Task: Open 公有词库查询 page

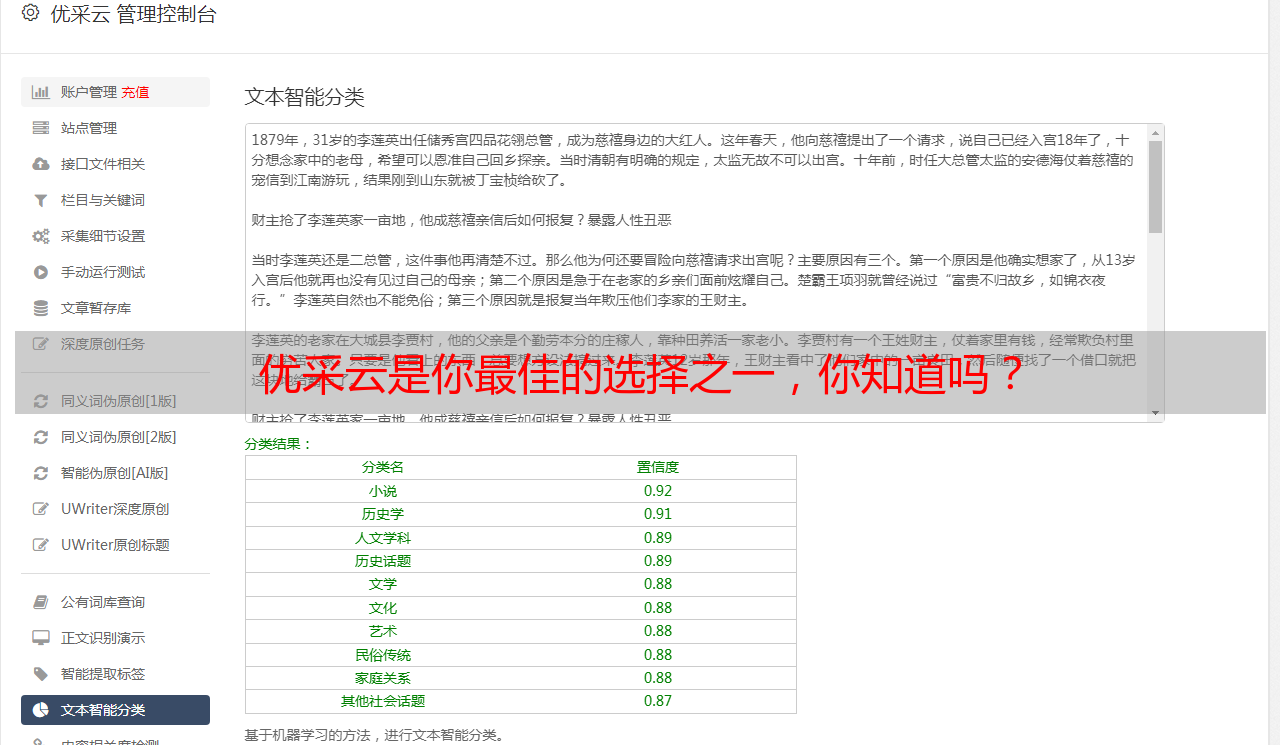Action: pos(115,602)
